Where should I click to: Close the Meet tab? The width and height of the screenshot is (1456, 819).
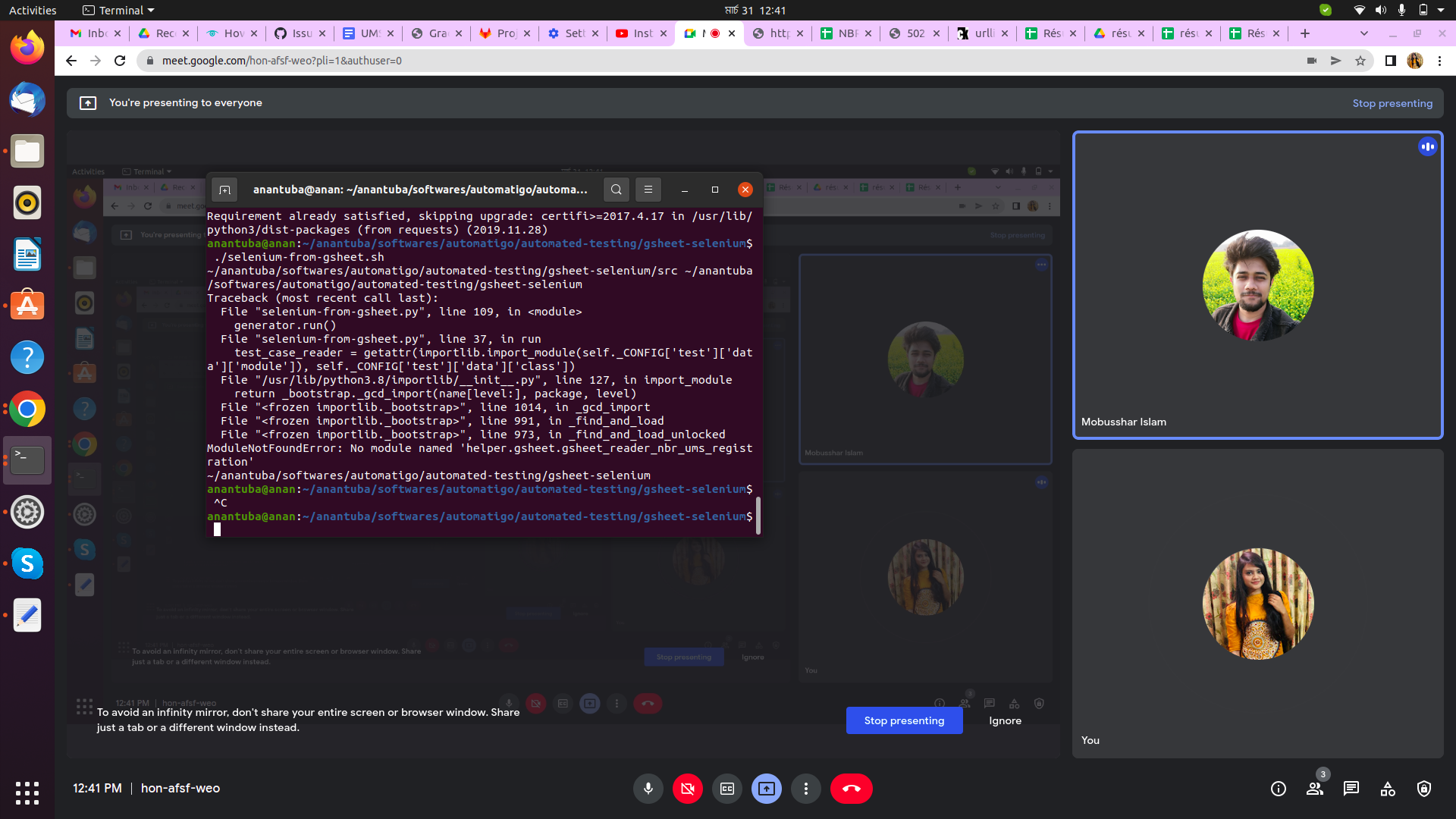pos(731,33)
